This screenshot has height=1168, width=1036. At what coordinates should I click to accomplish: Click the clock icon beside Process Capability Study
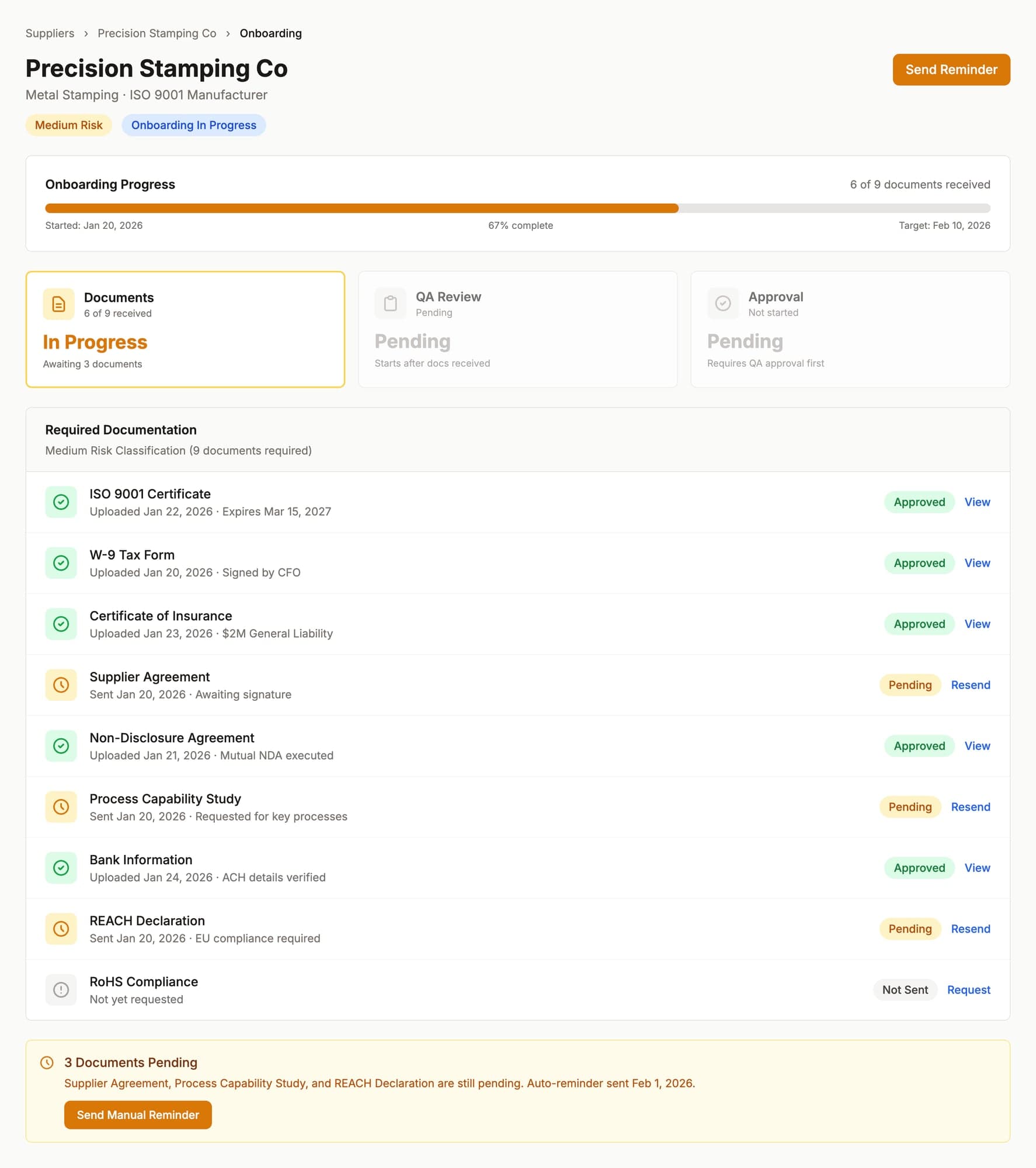tap(61, 807)
